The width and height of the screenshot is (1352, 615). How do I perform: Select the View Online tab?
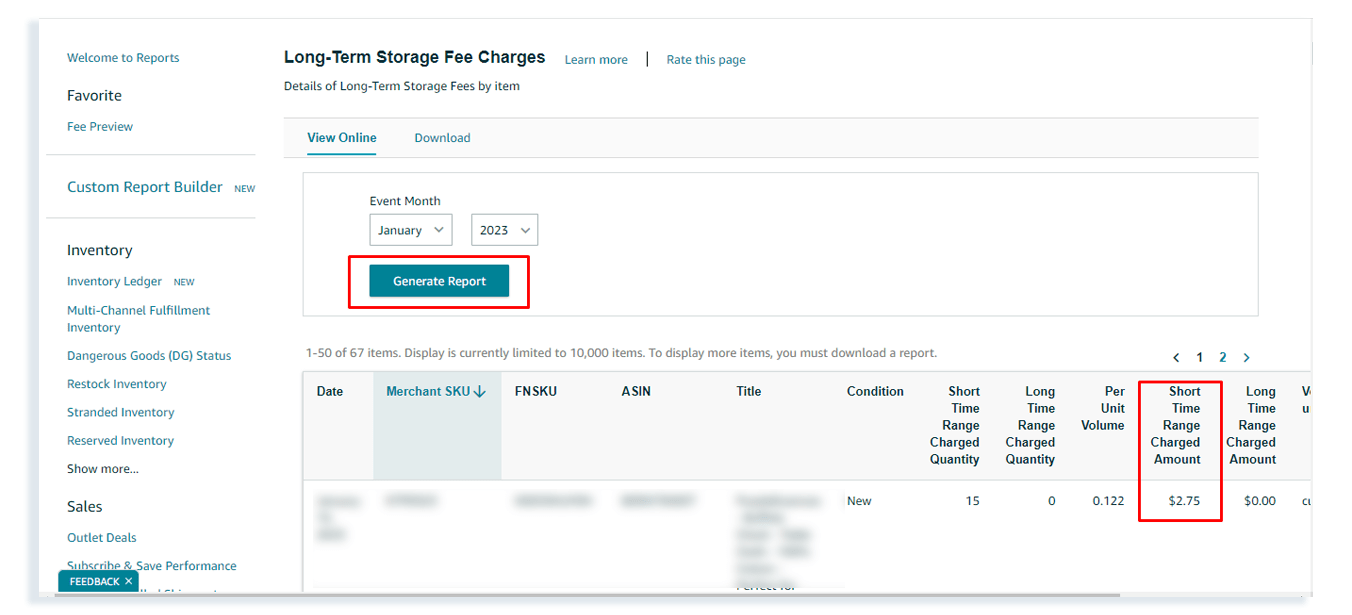(341, 137)
